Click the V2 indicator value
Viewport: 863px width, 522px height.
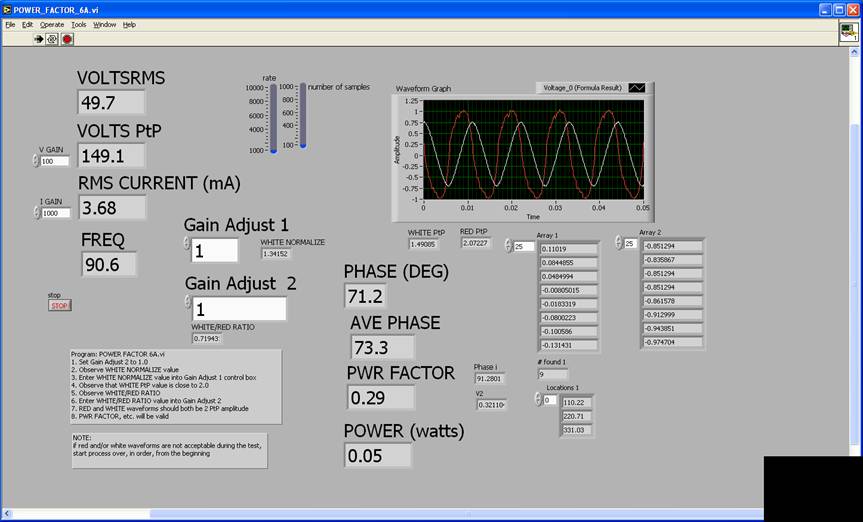pos(491,404)
